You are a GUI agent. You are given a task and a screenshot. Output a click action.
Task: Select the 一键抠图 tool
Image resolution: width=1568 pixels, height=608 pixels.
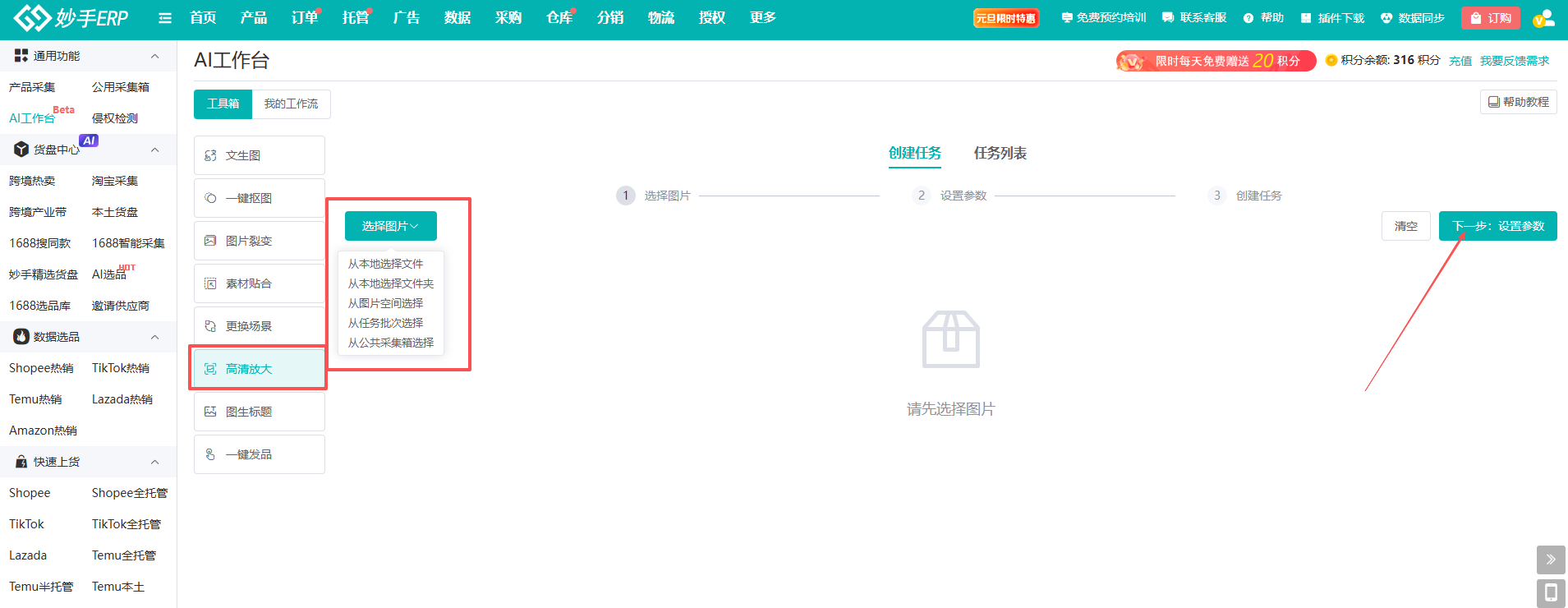coord(259,198)
